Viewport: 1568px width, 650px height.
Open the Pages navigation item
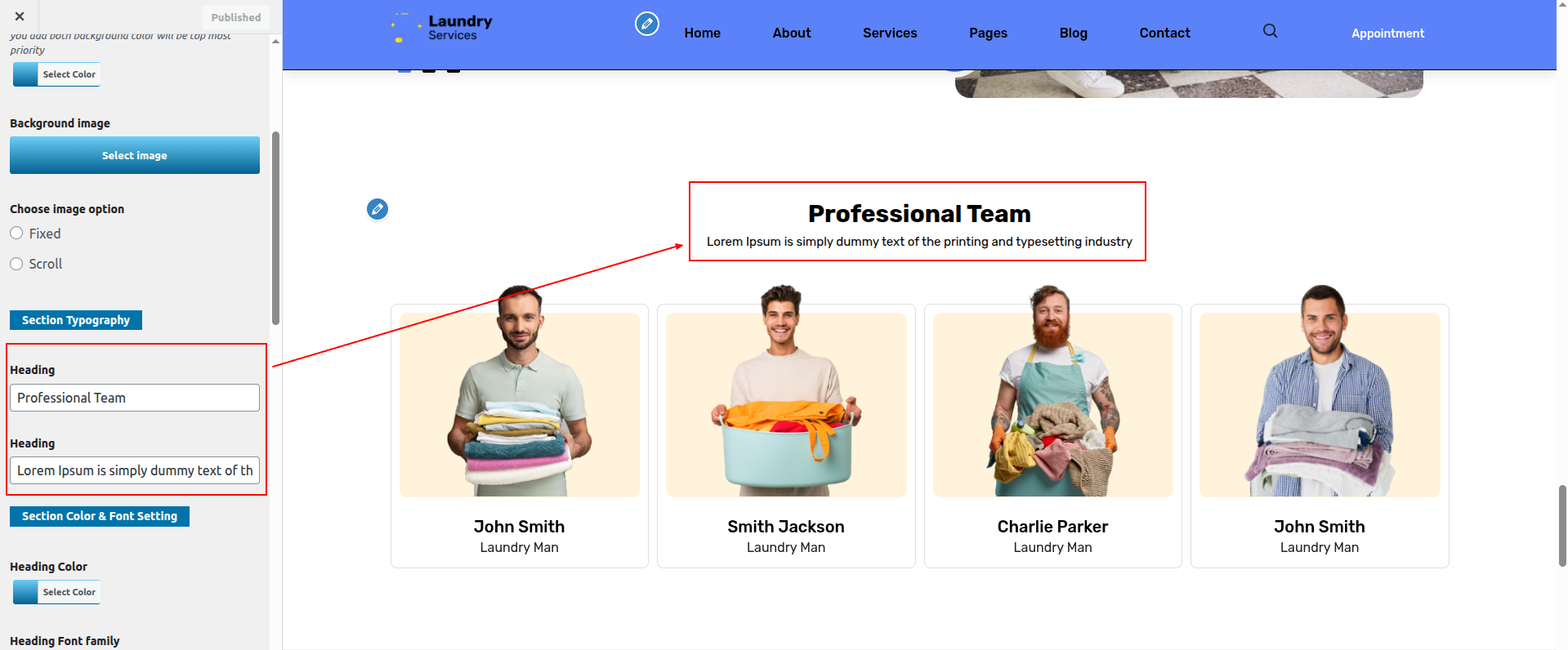click(988, 33)
